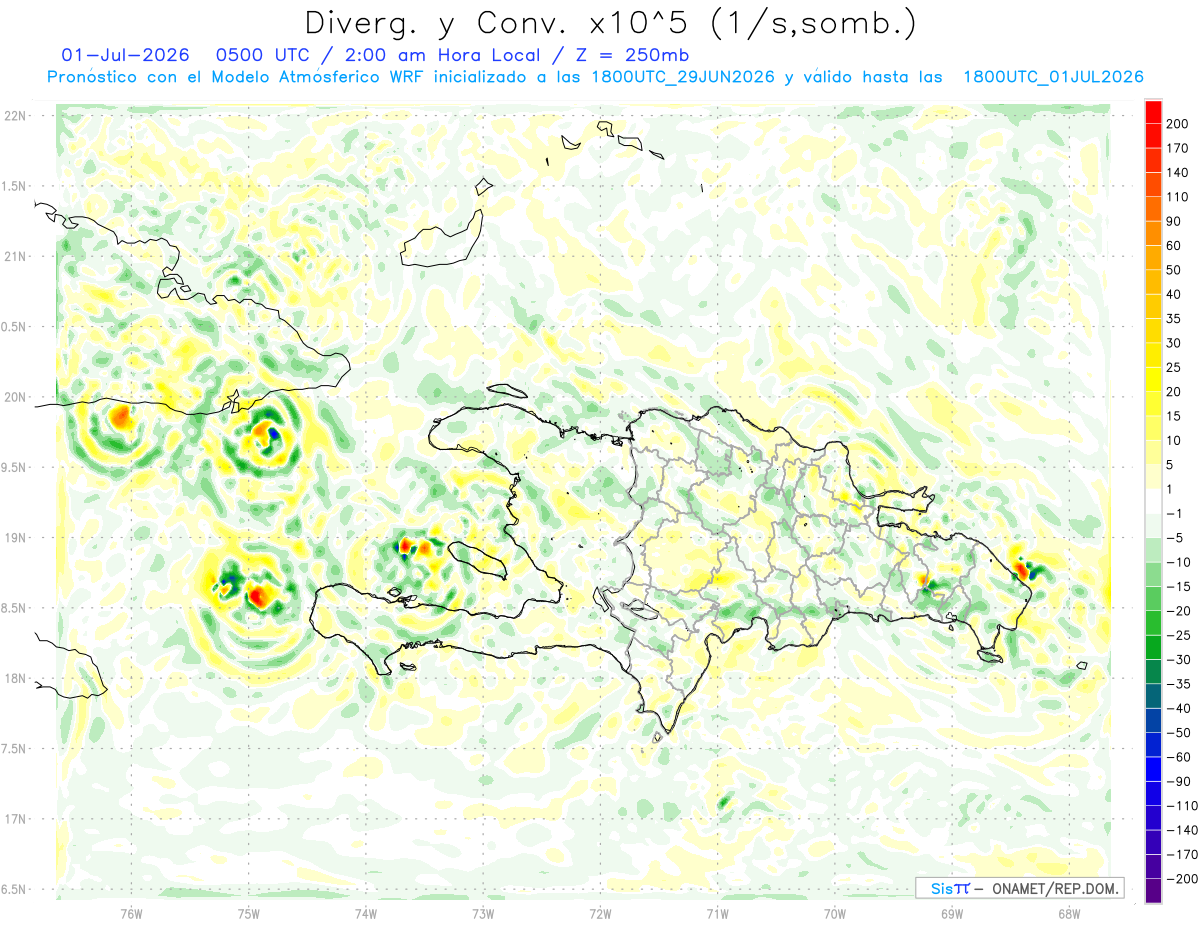Viewport: 1200px width, 927px height.
Task: Click the "8.5N" latitude label
Action: click(x=15, y=608)
